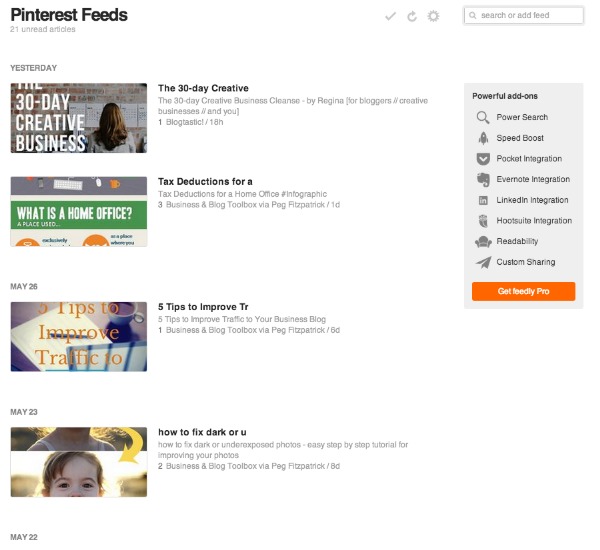Click the Custom Sharing paper plane icon
The image size is (600, 550).
[x=484, y=262]
